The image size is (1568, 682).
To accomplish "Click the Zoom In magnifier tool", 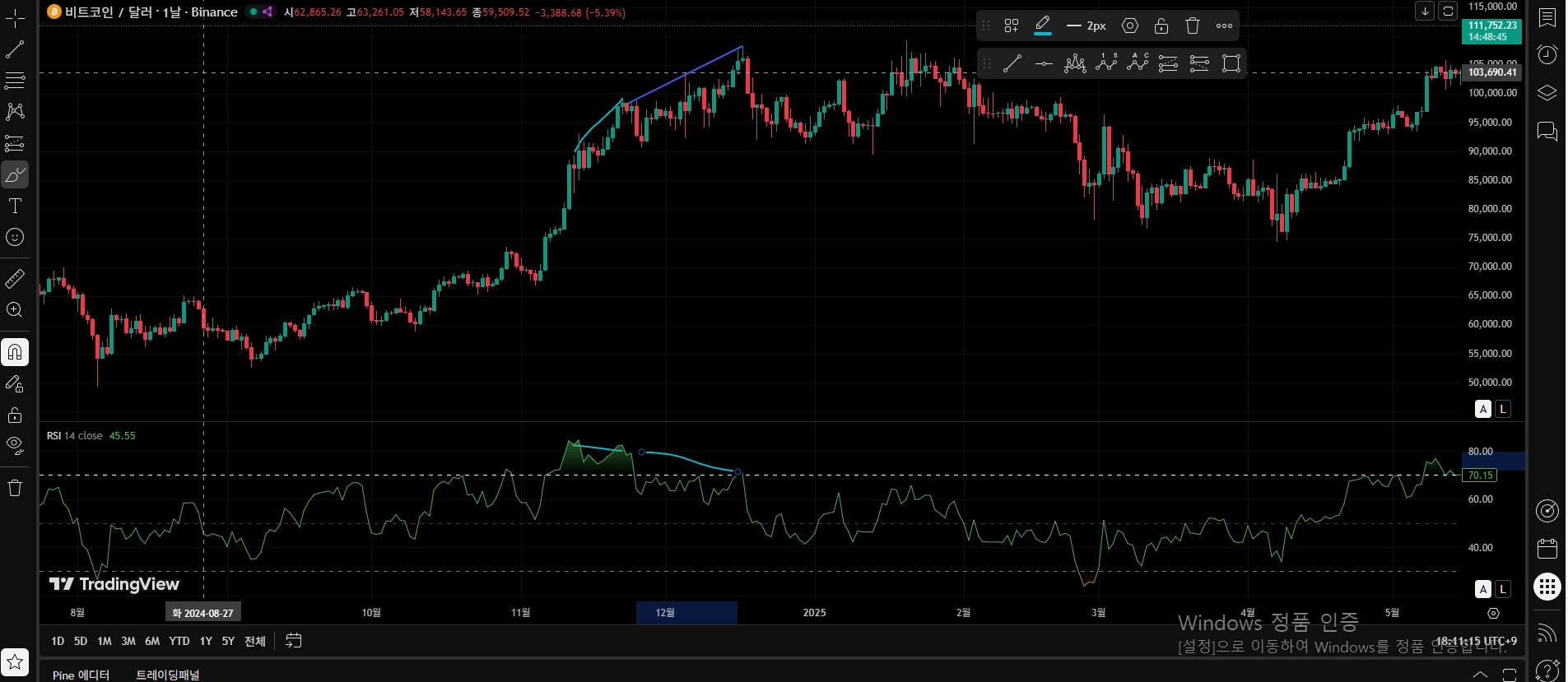I will coord(15,310).
